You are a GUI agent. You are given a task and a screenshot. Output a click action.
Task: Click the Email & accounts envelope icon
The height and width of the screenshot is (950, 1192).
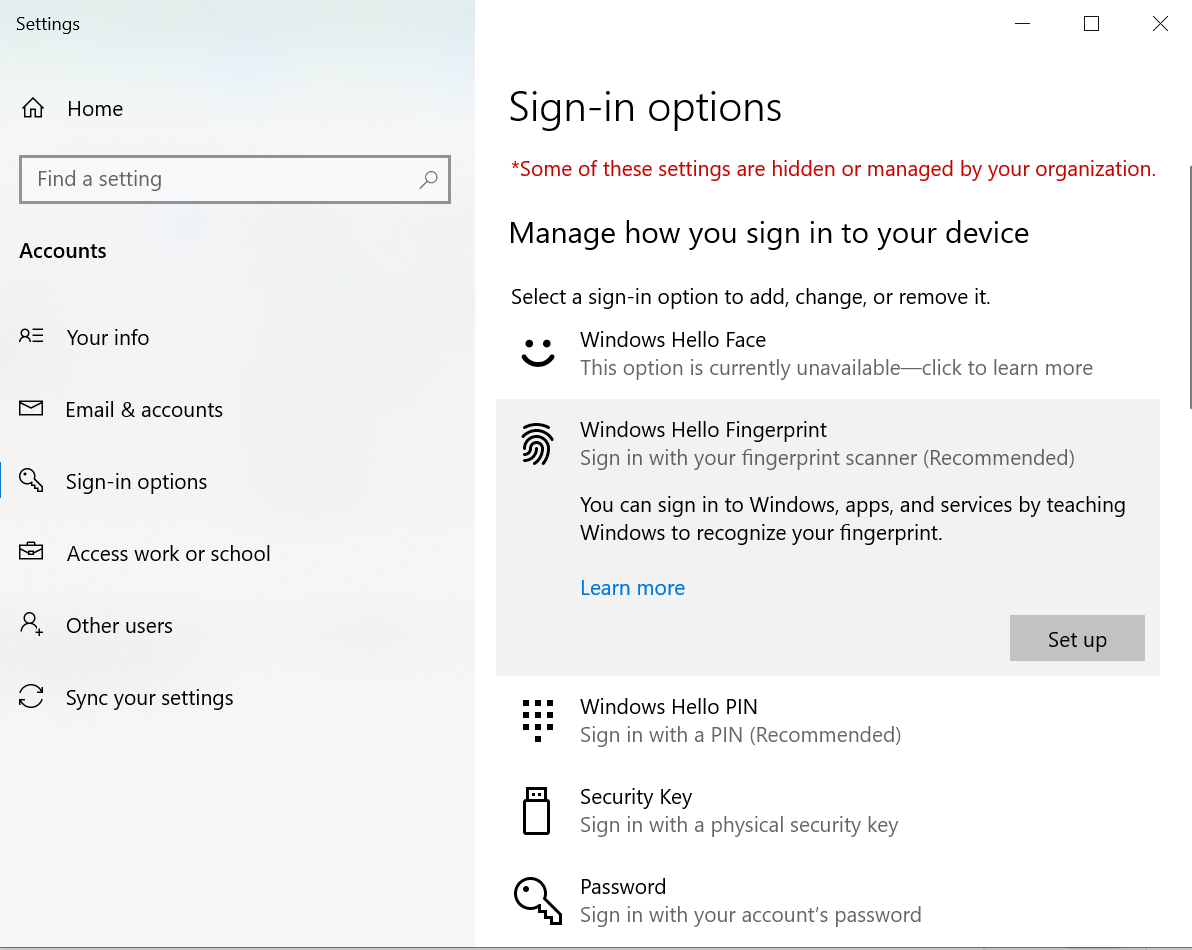coord(31,409)
